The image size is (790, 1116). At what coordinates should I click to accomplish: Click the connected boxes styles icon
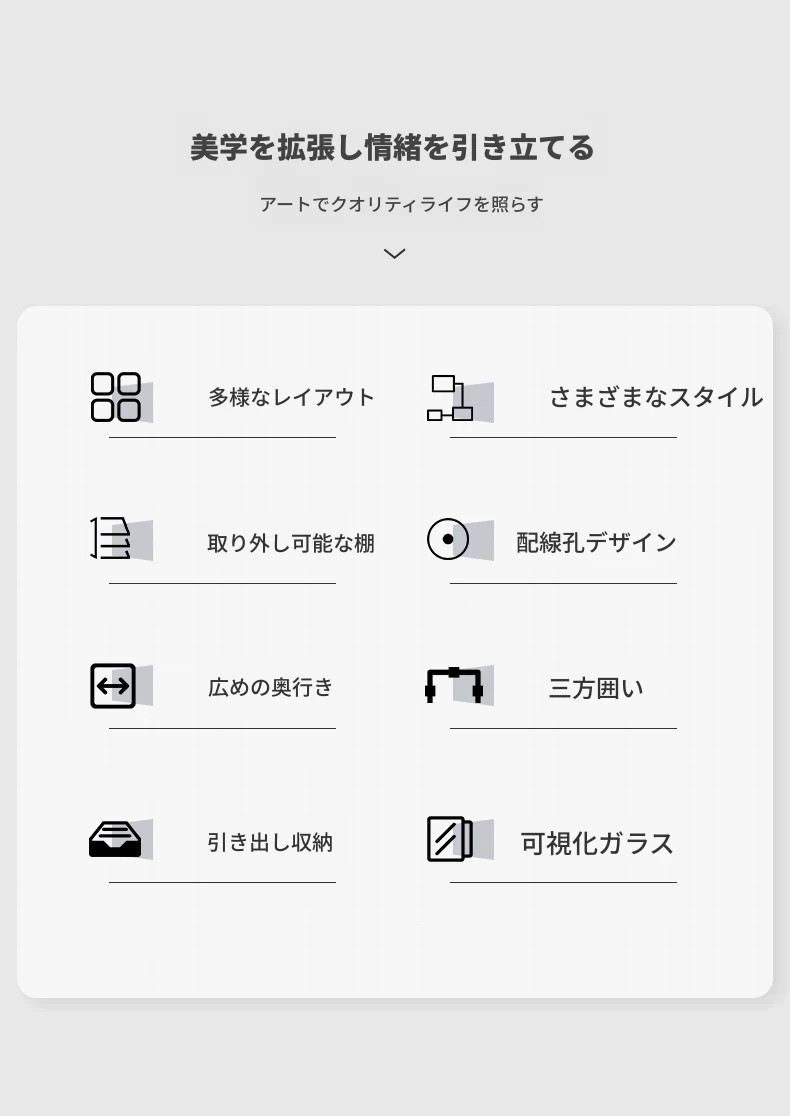[450, 398]
